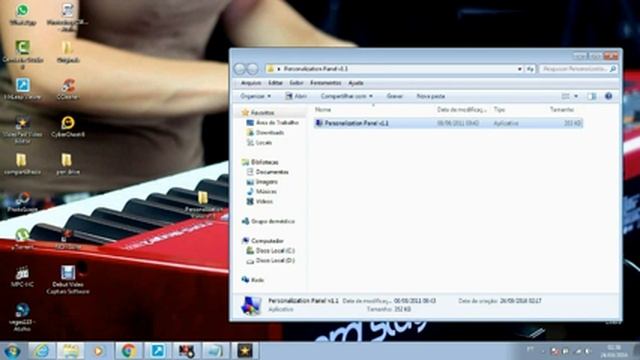The width and height of the screenshot is (640, 360).
Task: Launch Google Chrome from the taskbar
Action: click(129, 351)
